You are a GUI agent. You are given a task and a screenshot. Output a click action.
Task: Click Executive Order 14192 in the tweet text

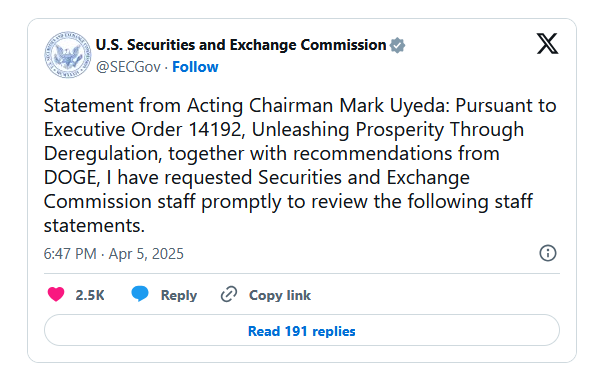143,129
